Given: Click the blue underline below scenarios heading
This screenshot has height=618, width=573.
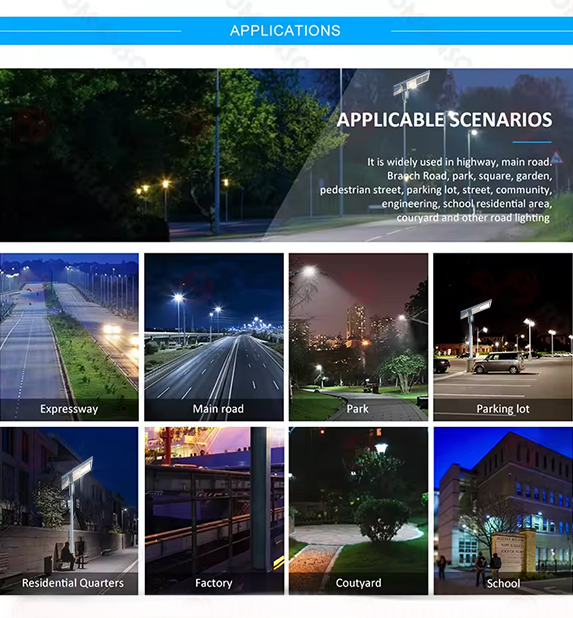Looking at the screenshot, I should coord(532,142).
